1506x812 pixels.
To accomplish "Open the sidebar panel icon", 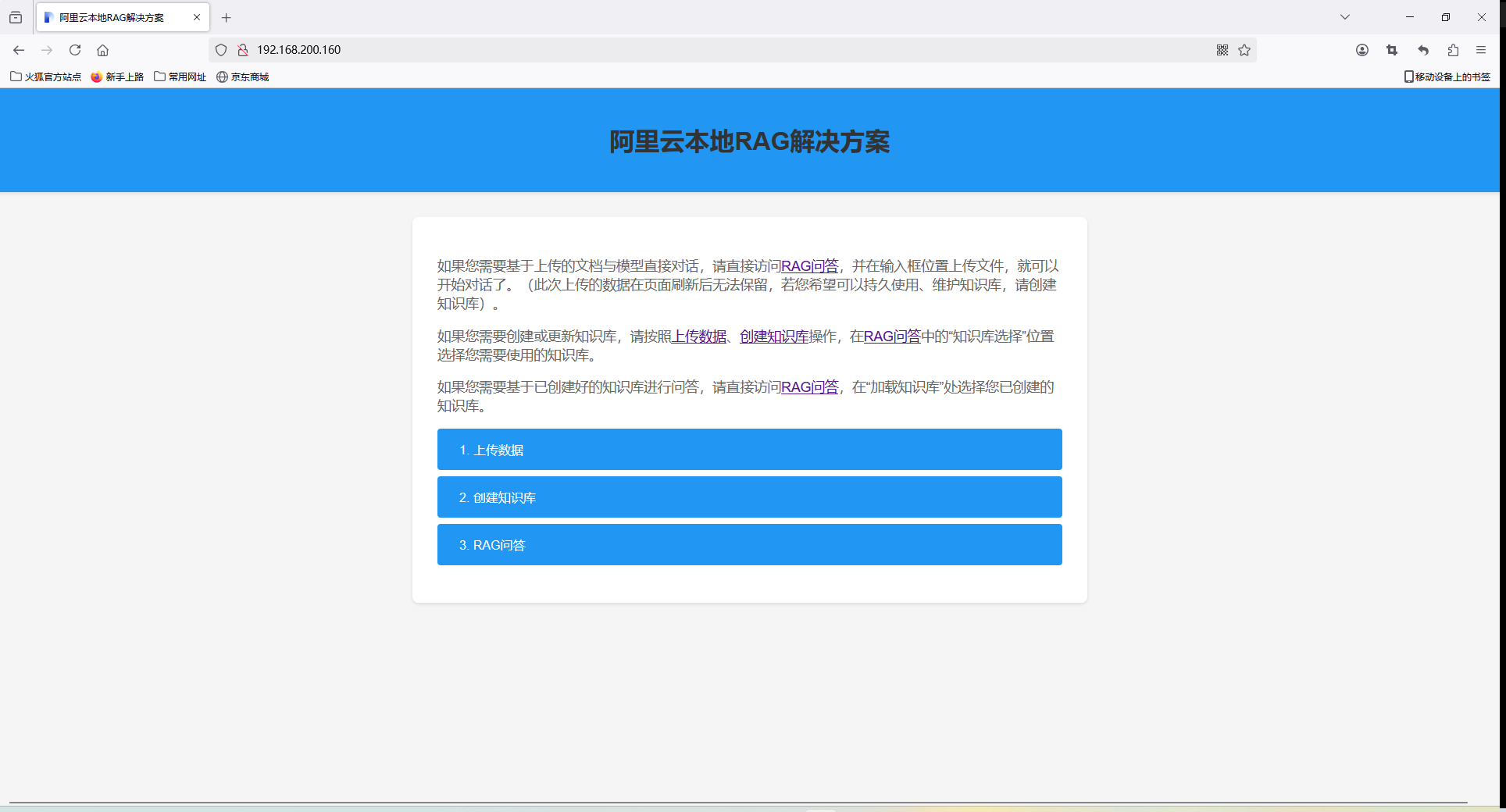I will (x=16, y=16).
